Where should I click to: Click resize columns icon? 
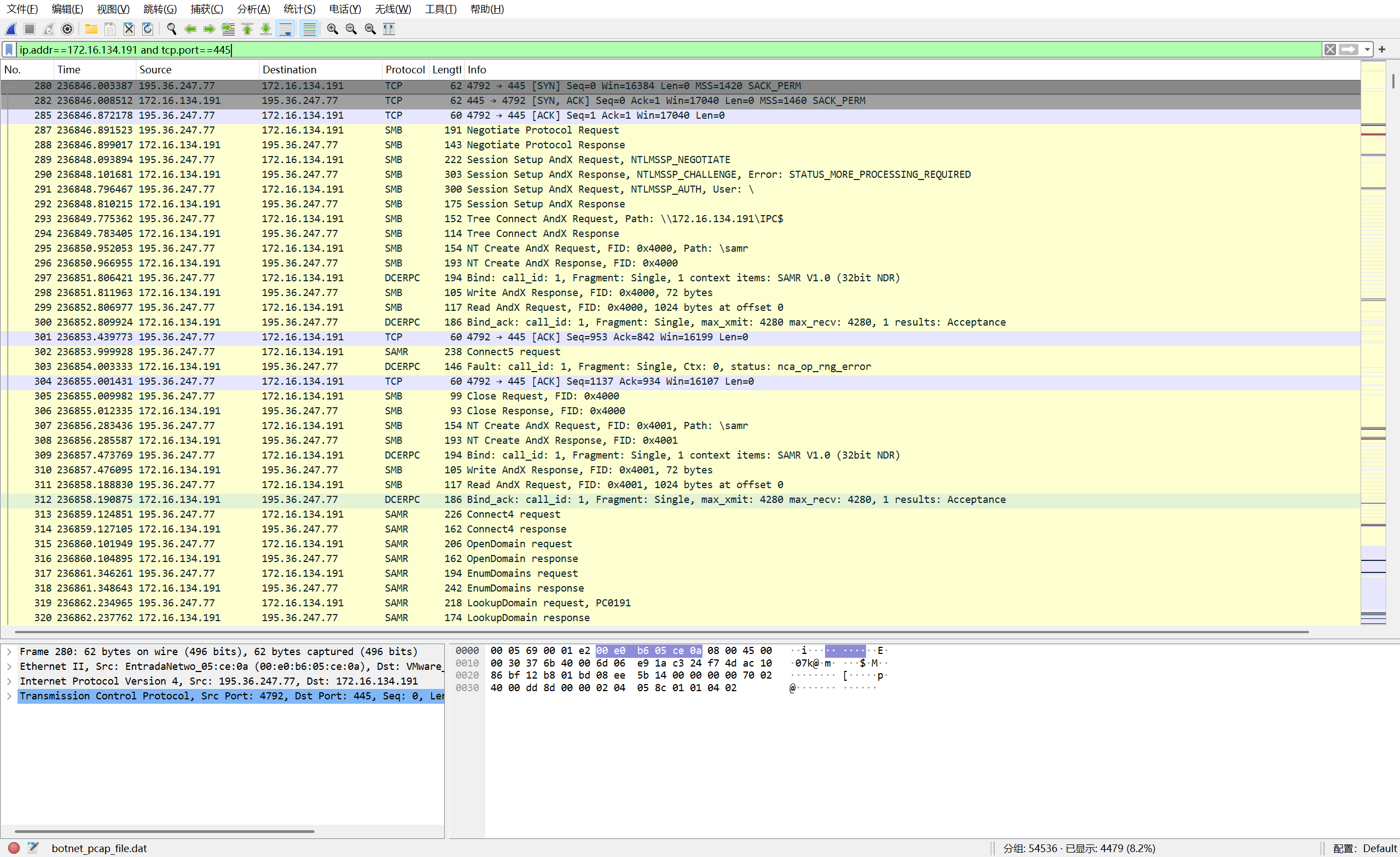388,29
